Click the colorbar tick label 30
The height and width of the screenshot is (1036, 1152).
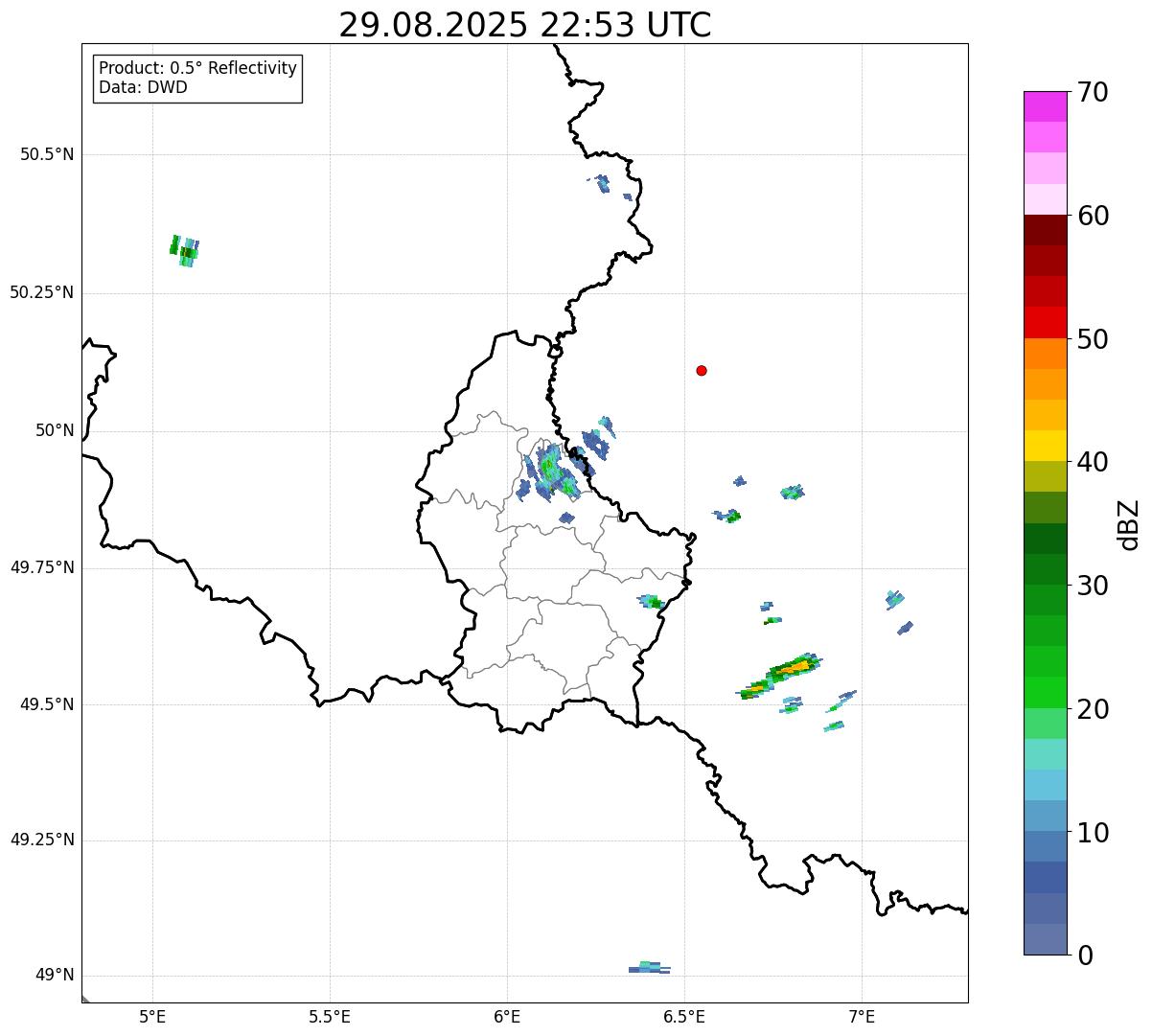point(1093,586)
